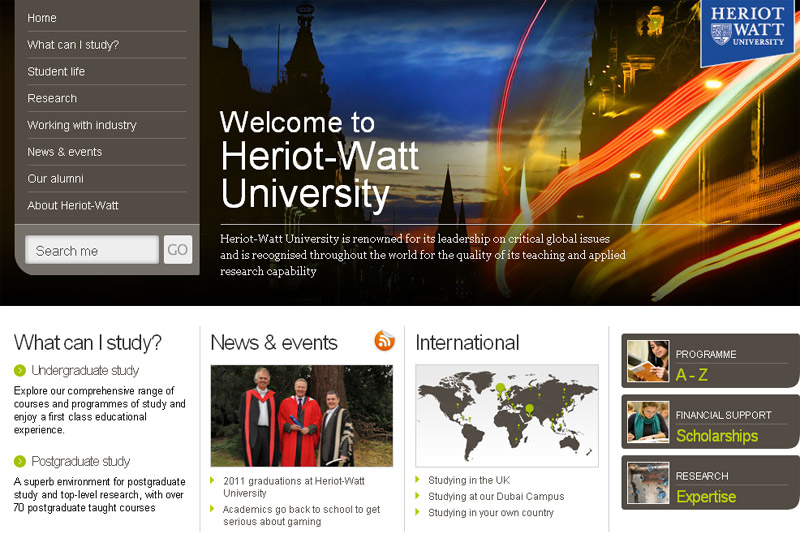Image resolution: width=800 pixels, height=547 pixels.
Task: Click the Heriot-Watt University logo
Action: 747,30
